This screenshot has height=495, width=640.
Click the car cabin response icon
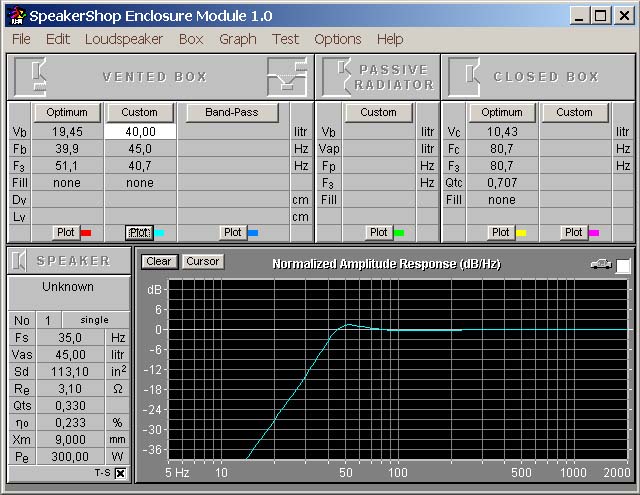point(601,265)
